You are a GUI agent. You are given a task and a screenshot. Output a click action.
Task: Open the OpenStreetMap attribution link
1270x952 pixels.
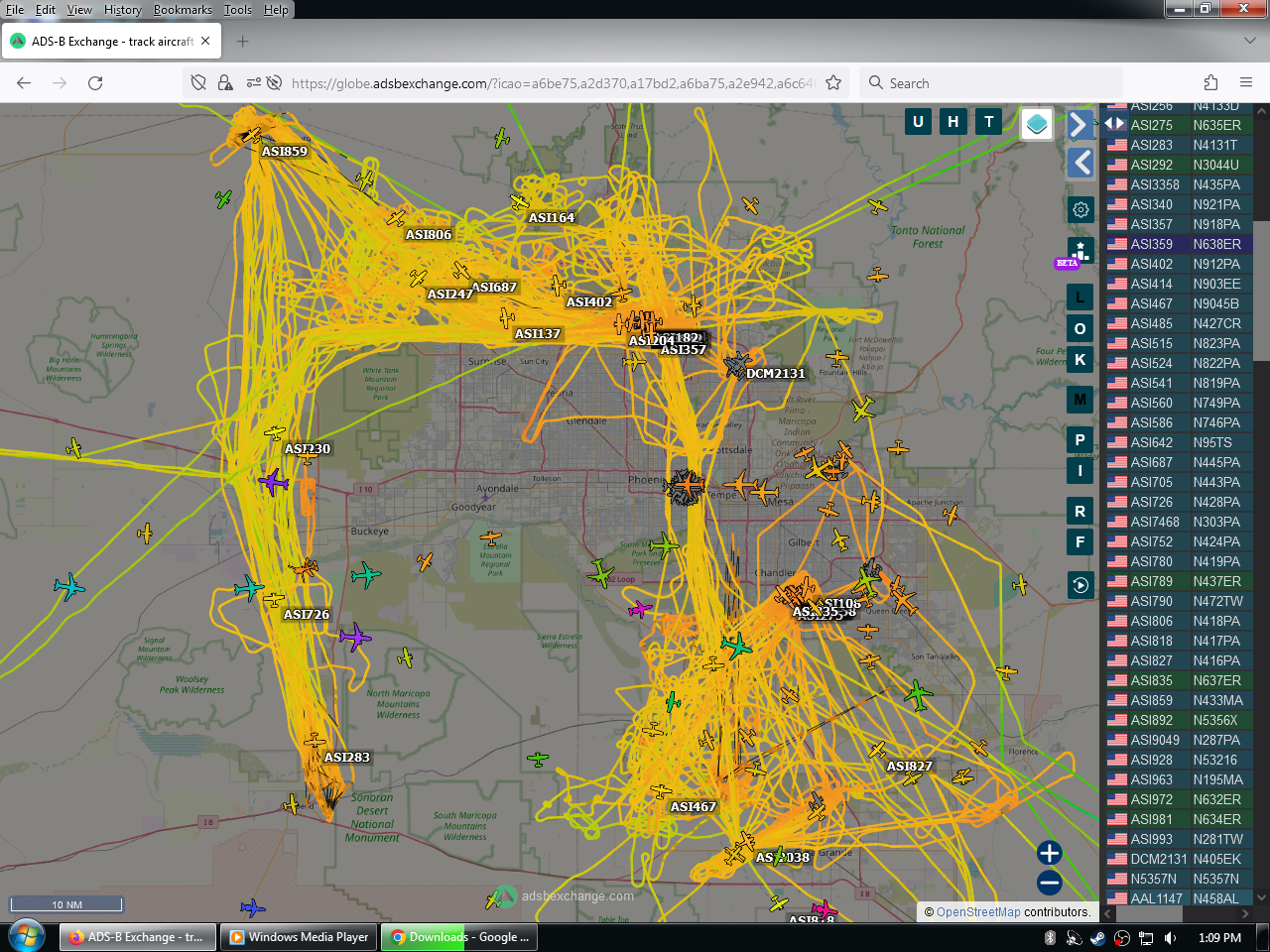coord(978,912)
